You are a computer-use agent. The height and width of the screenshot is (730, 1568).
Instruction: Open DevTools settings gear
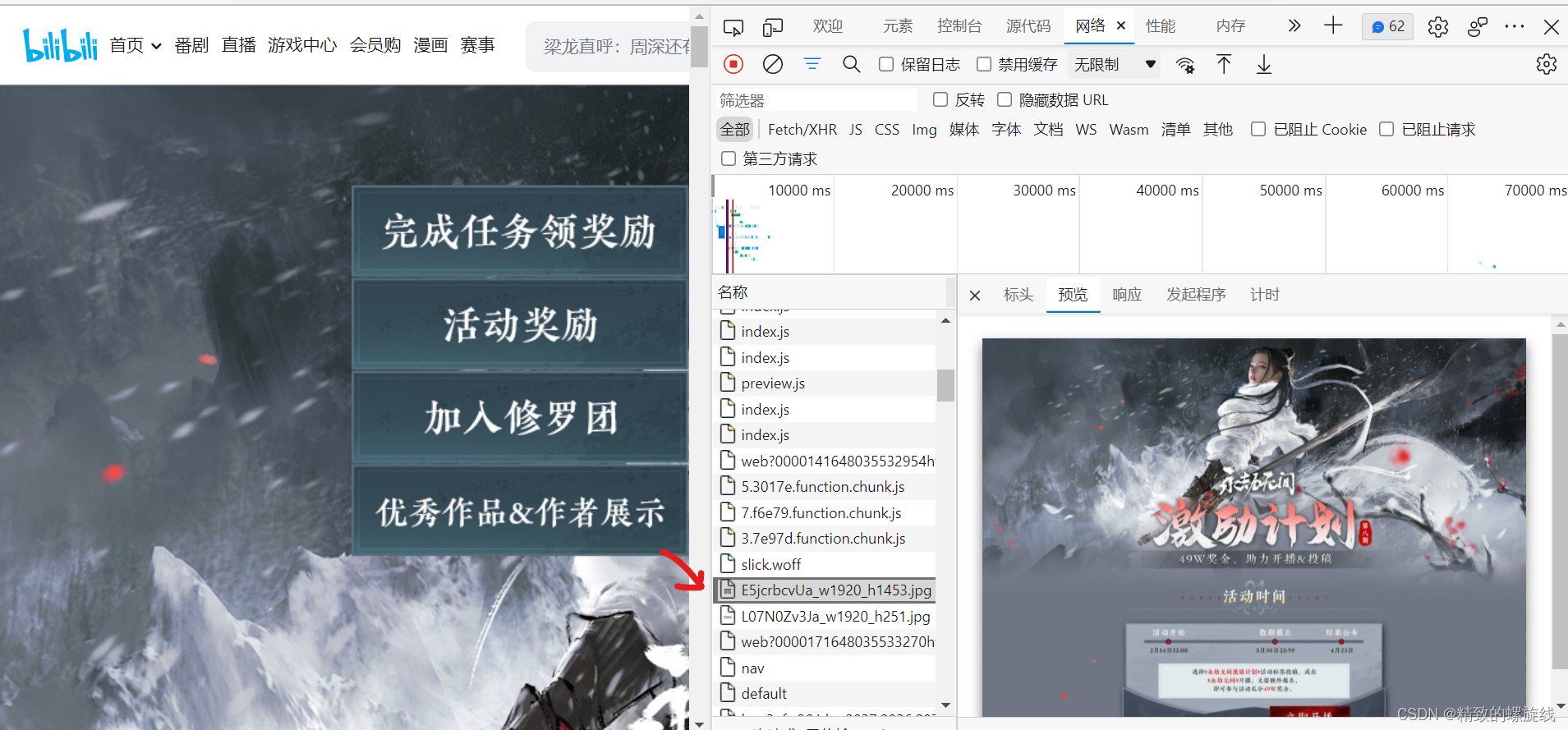[1437, 27]
